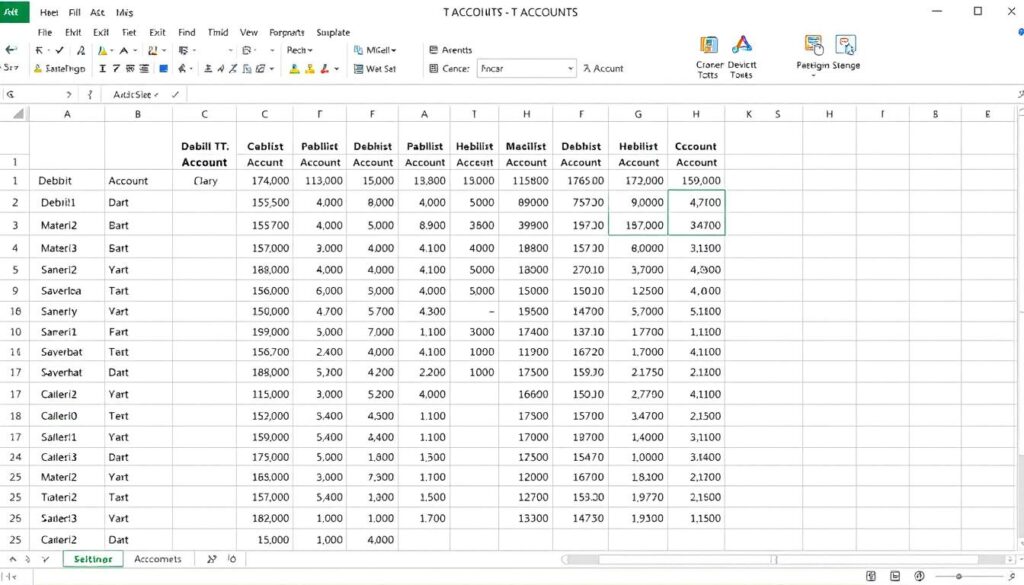Click the normal view icon in the status bar

[871, 576]
